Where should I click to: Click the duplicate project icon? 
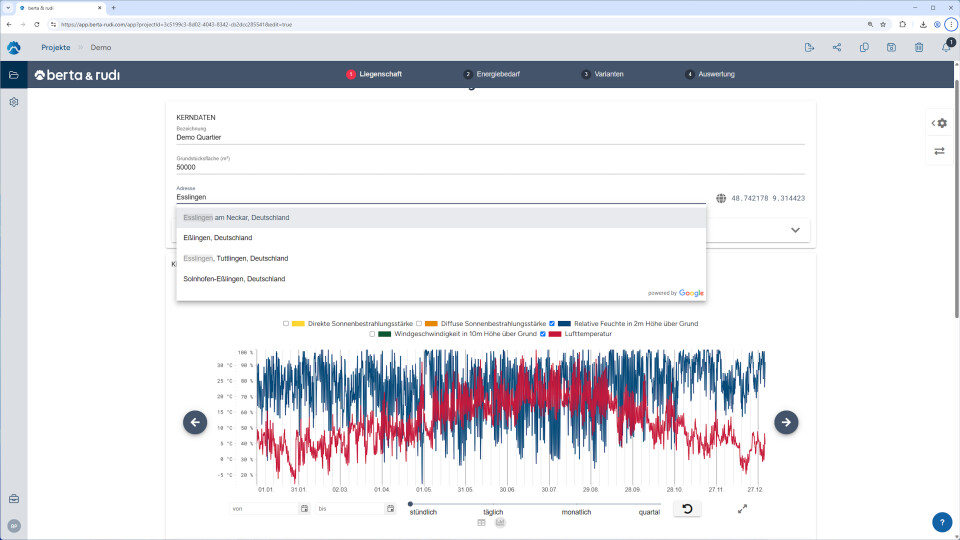864,47
